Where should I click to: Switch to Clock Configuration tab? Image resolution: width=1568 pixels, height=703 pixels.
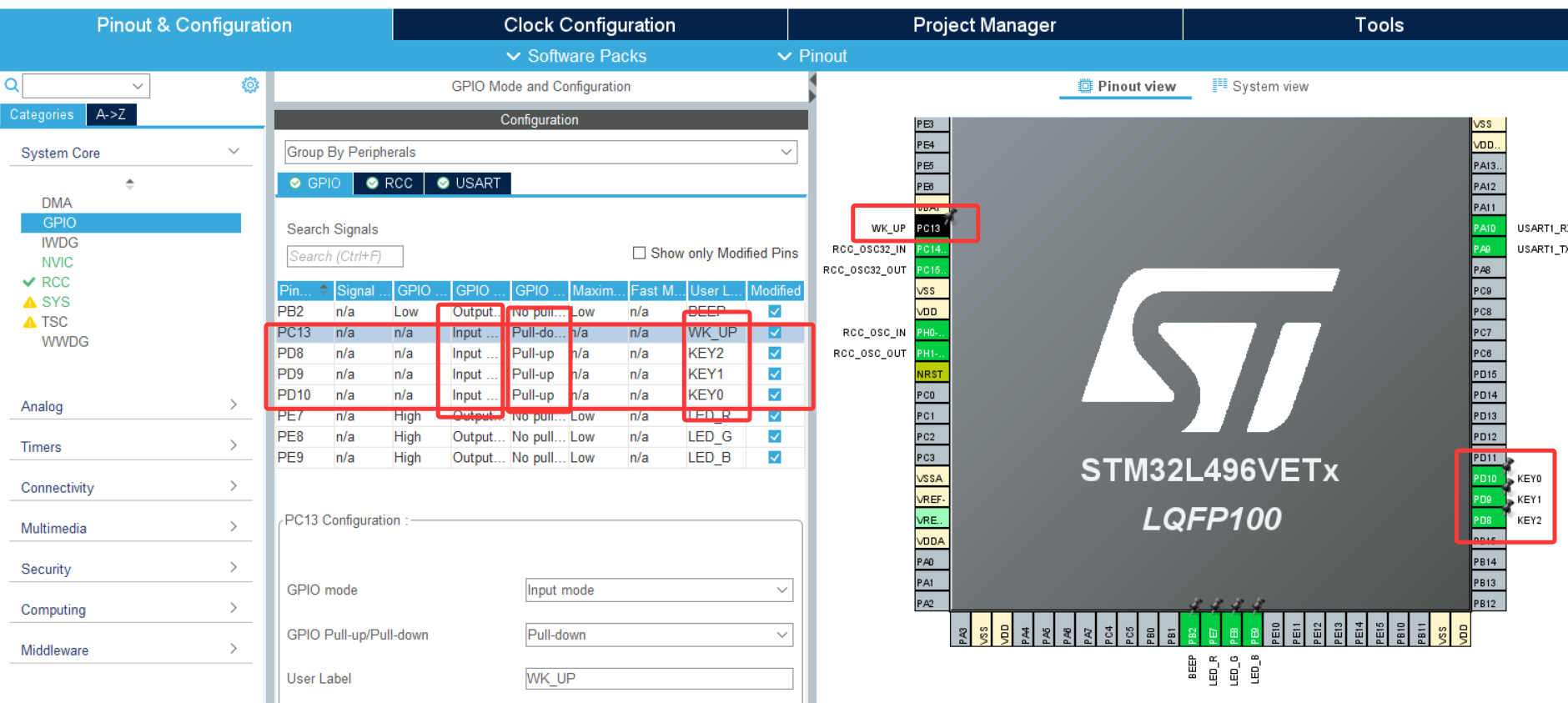[x=590, y=25]
